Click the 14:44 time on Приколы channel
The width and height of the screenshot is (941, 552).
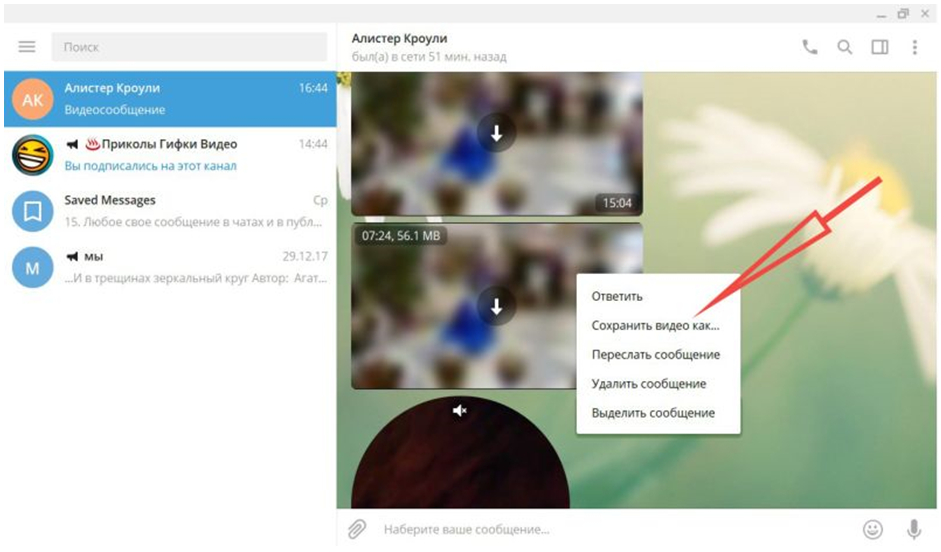pyautogui.click(x=313, y=144)
